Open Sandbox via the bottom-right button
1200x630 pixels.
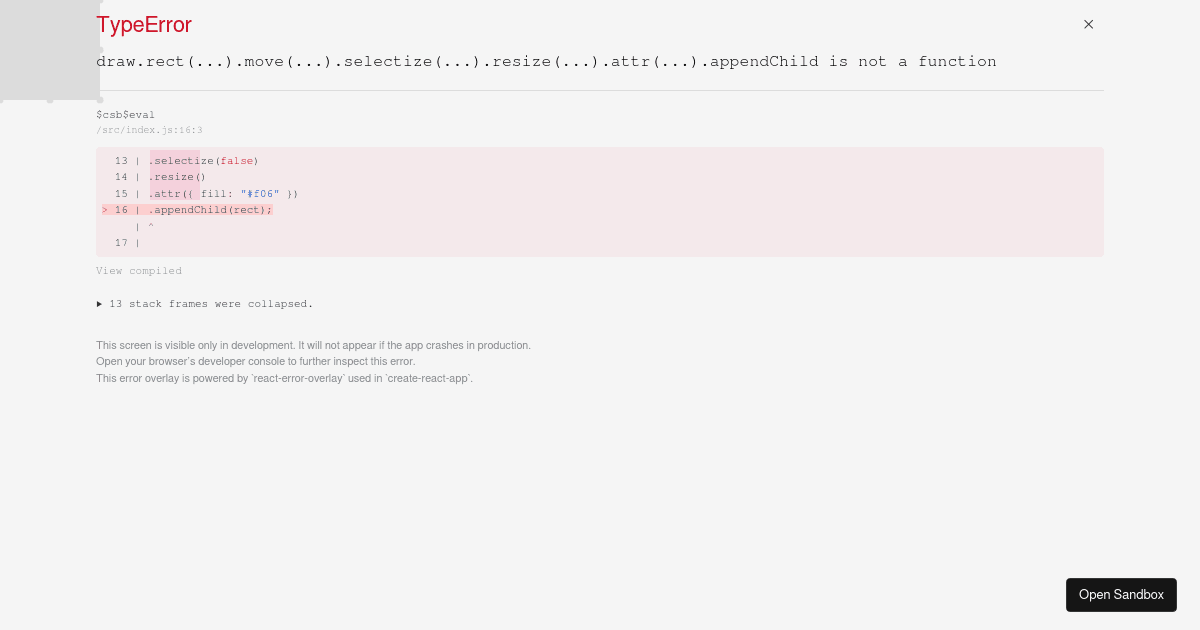pyautogui.click(x=1121, y=595)
